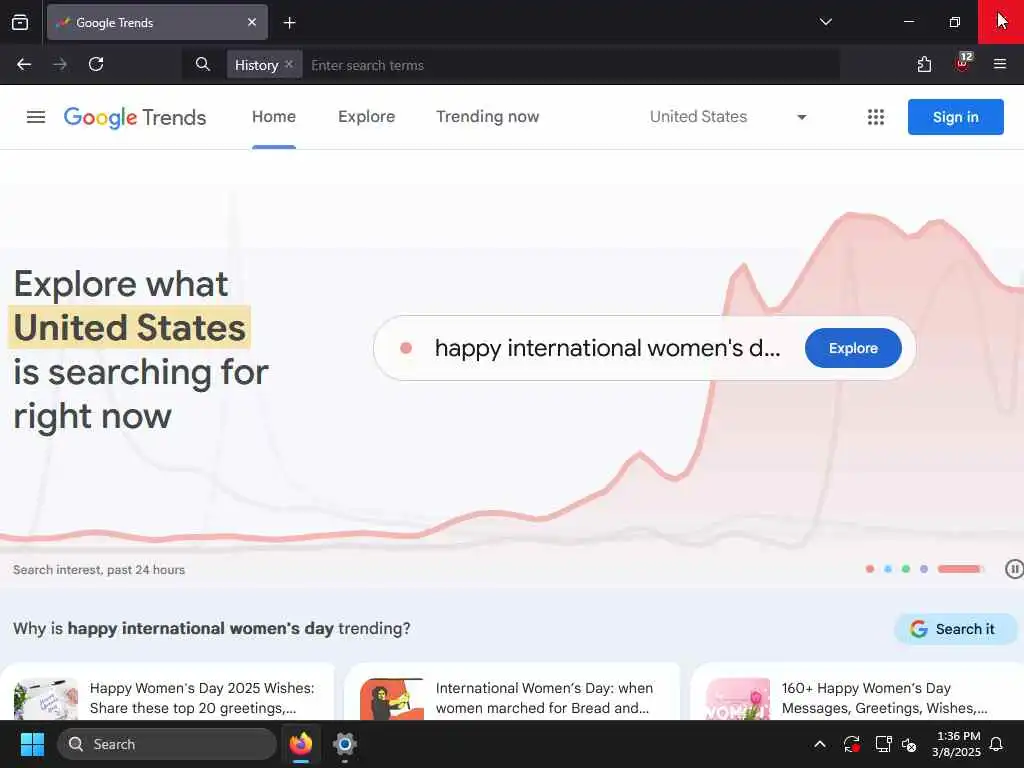Viewport: 1024px width, 768px height.
Task: Open Firefox from the taskbar
Action: (x=301, y=744)
